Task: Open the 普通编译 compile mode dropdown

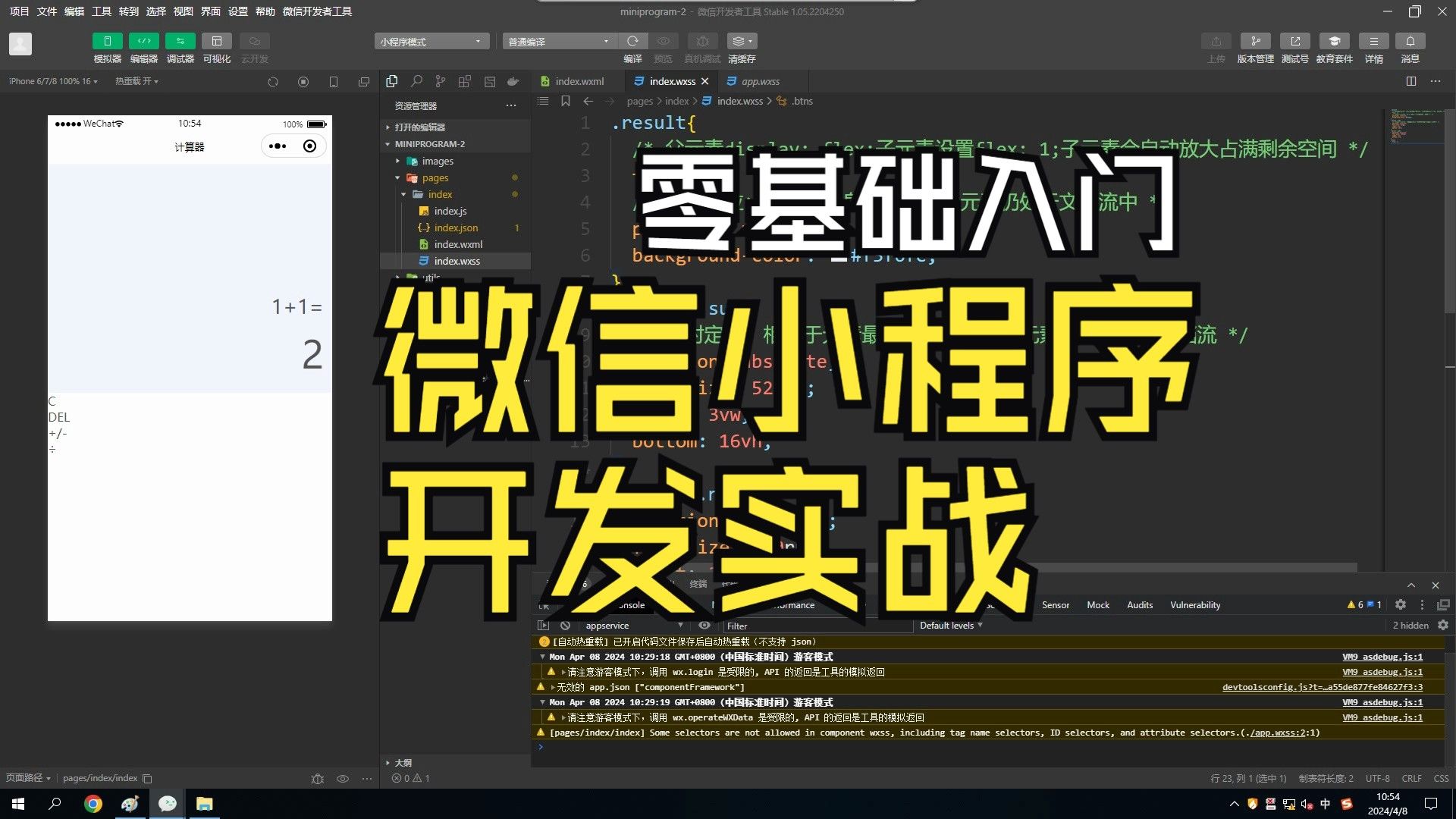Action: [560, 41]
